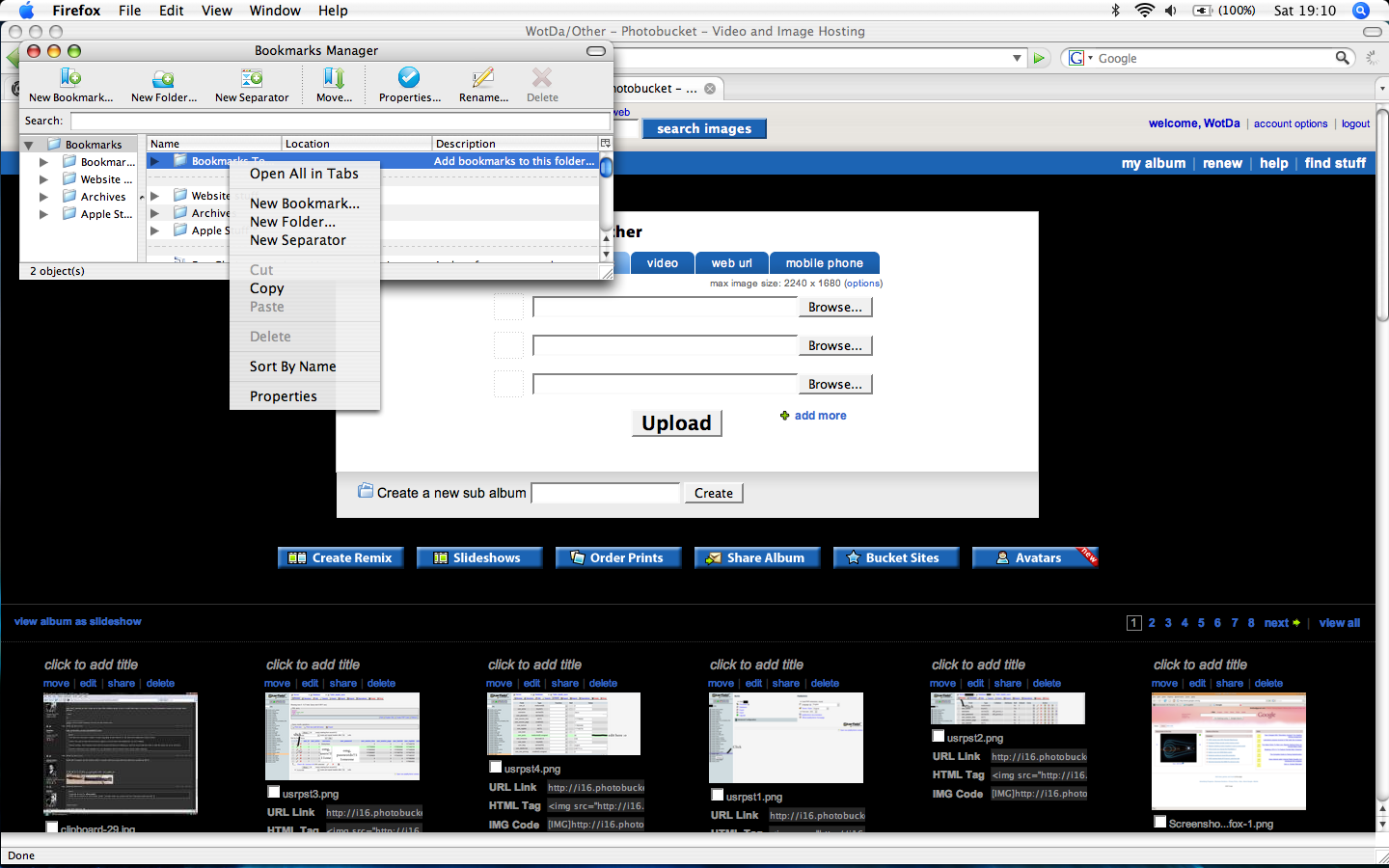Expand the Website folder in tree

pos(43,179)
